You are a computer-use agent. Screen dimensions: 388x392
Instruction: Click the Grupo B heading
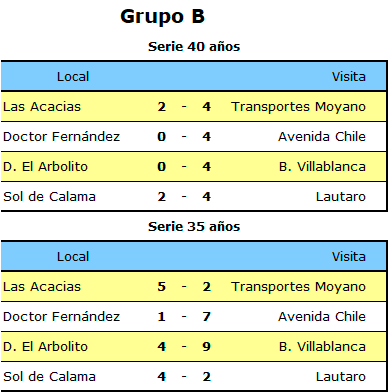(x=162, y=17)
